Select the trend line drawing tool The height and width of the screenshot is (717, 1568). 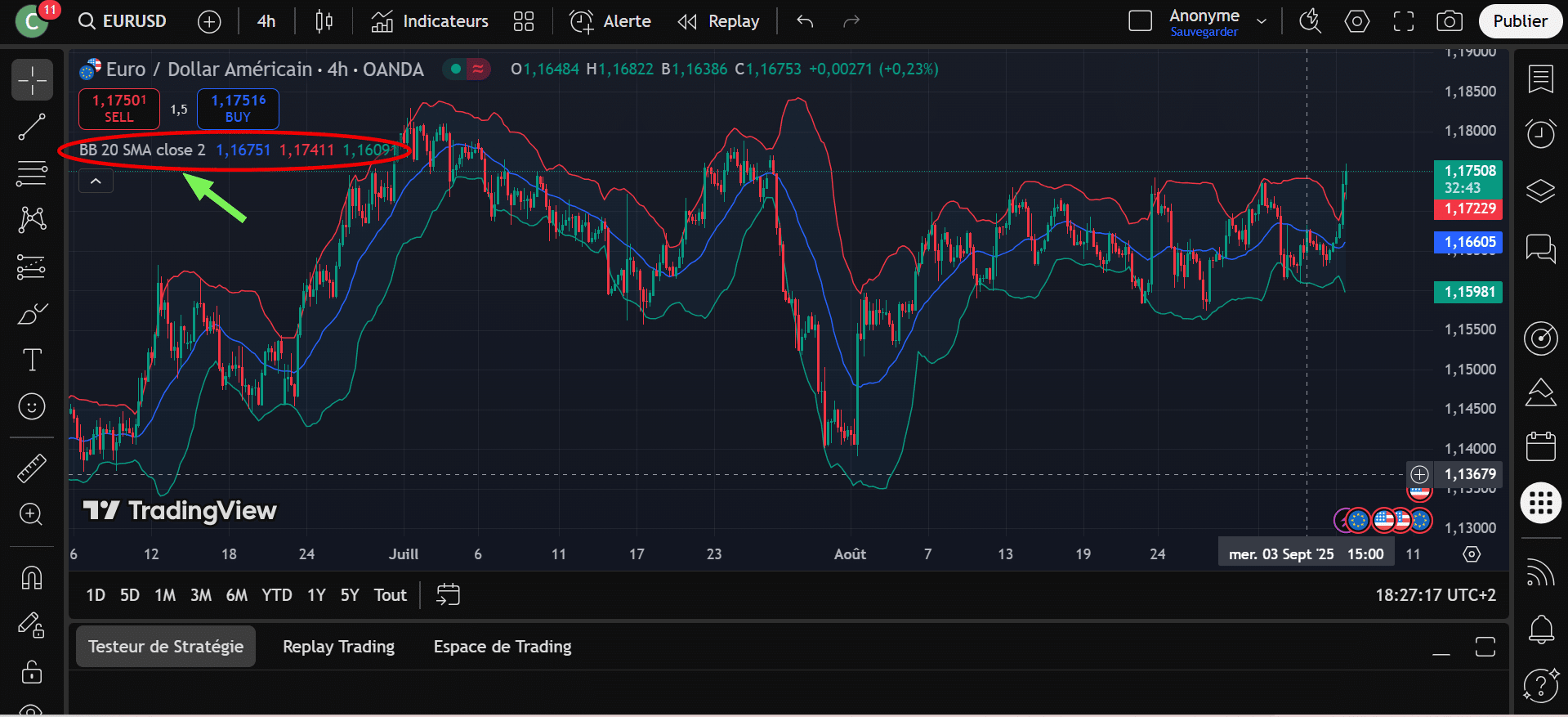[x=32, y=127]
